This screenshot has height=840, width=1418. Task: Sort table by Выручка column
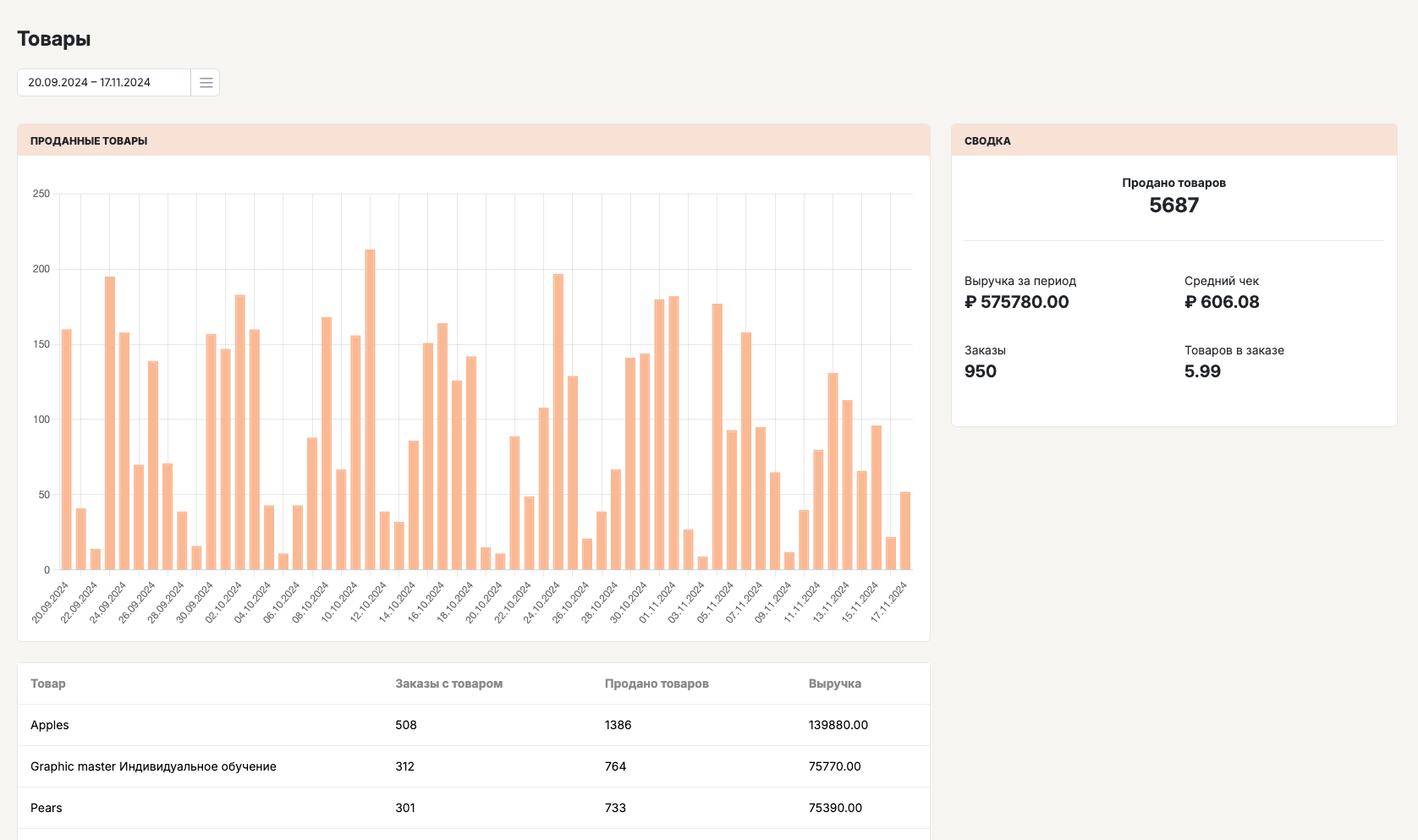[834, 684]
